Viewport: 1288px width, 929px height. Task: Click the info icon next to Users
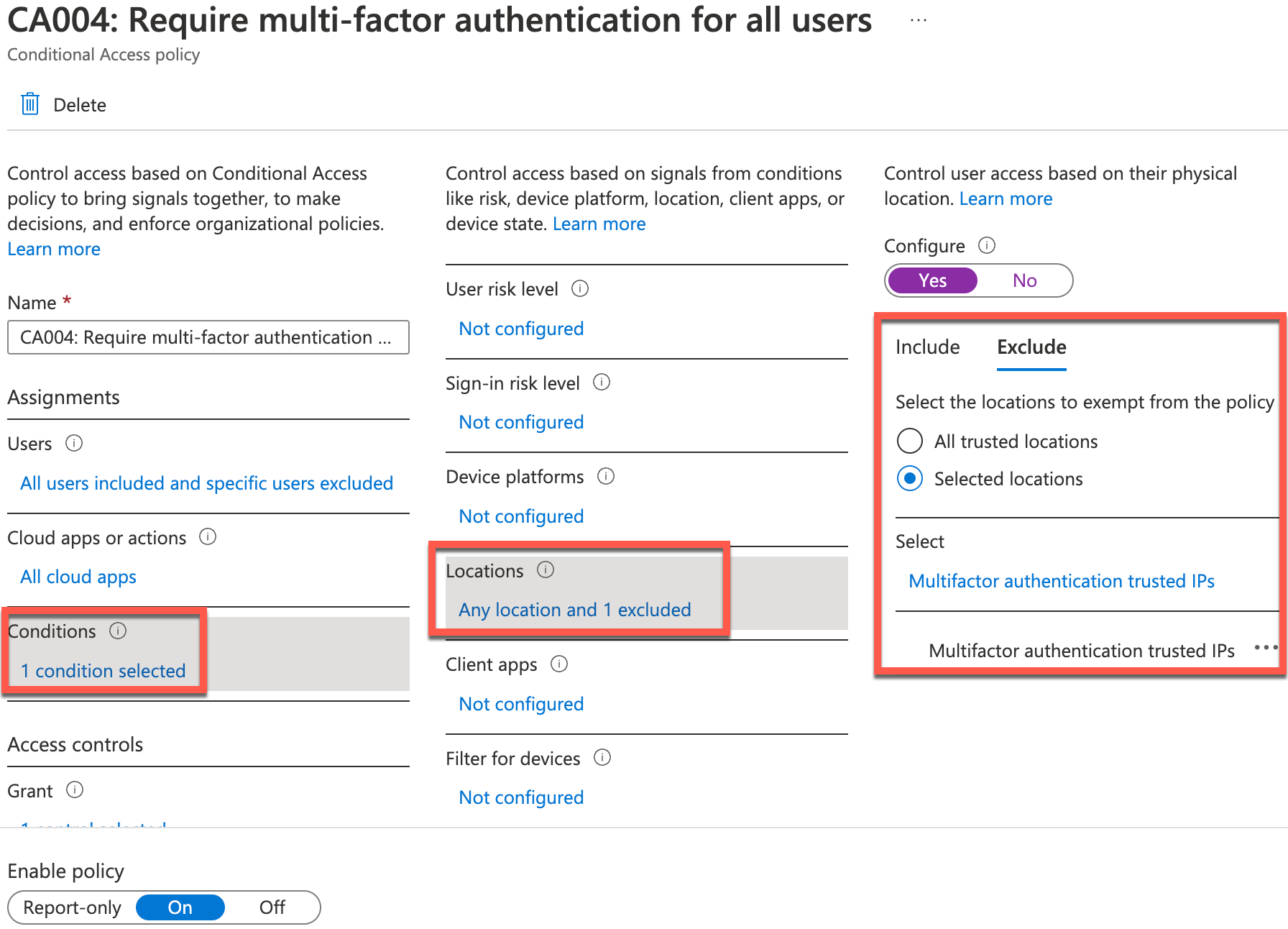pyautogui.click(x=74, y=443)
